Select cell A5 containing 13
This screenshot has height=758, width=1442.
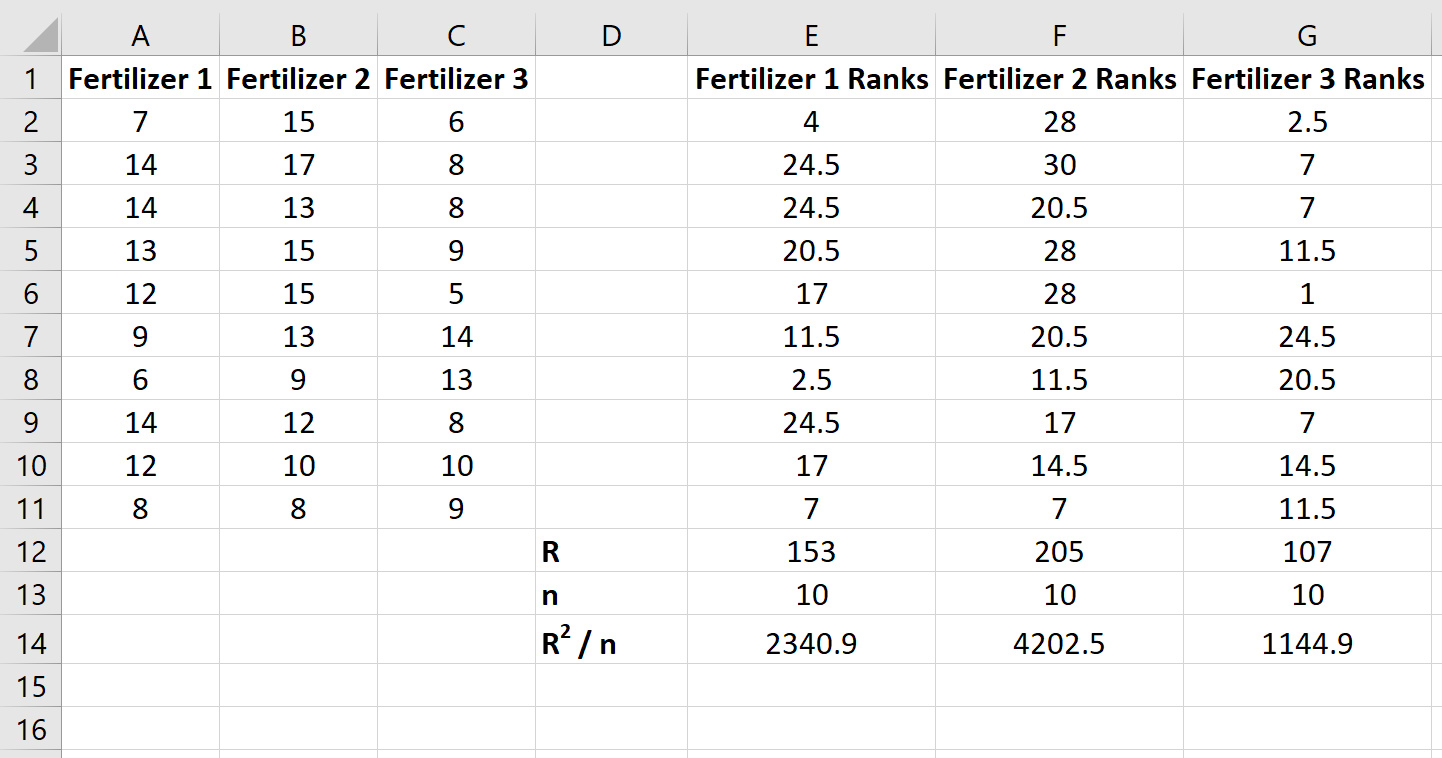point(141,250)
